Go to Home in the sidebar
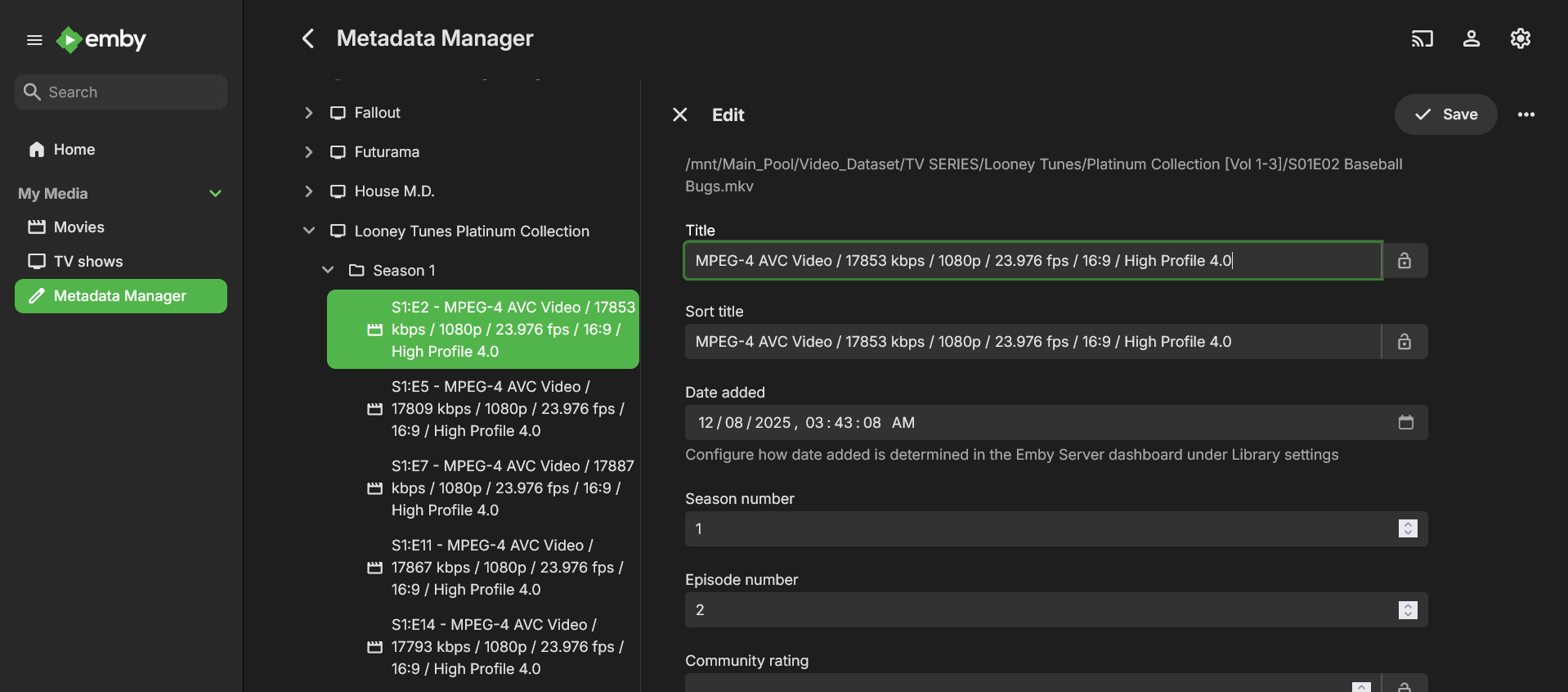 coord(74,150)
